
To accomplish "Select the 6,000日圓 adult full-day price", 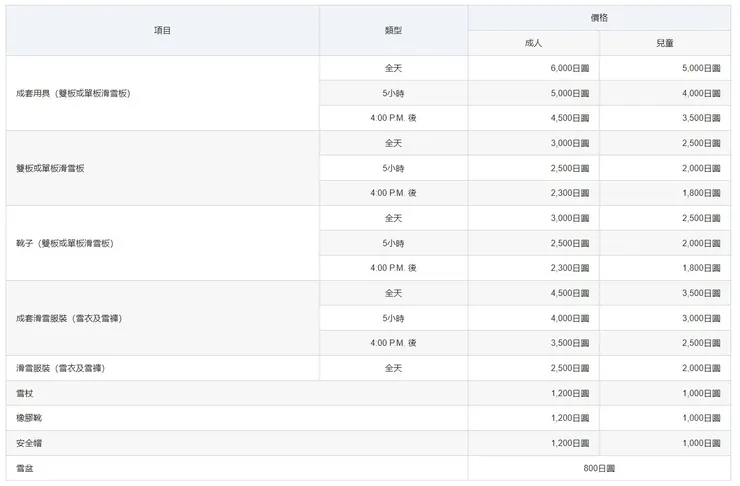I will (x=569, y=68).
